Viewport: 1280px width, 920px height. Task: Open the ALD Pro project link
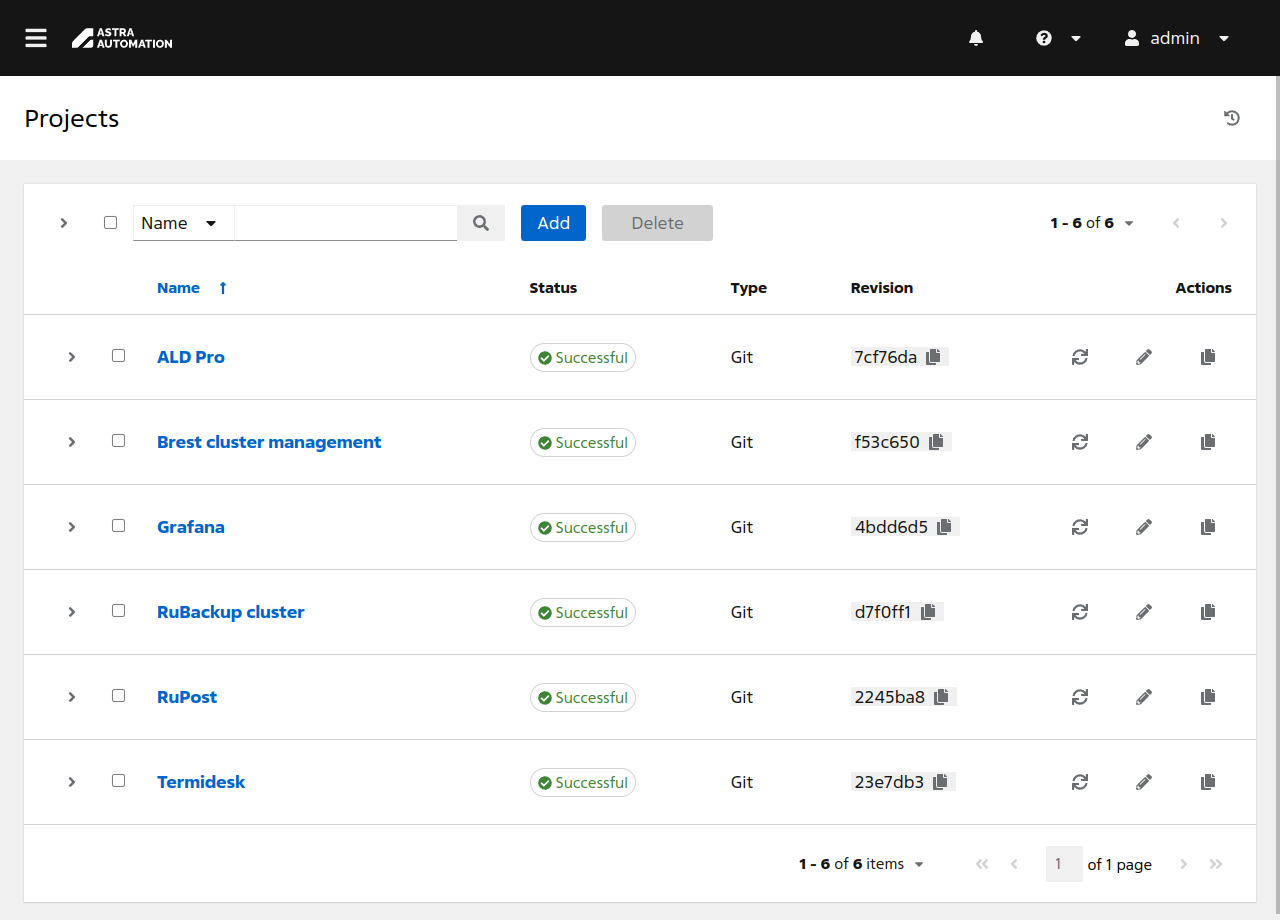(191, 357)
